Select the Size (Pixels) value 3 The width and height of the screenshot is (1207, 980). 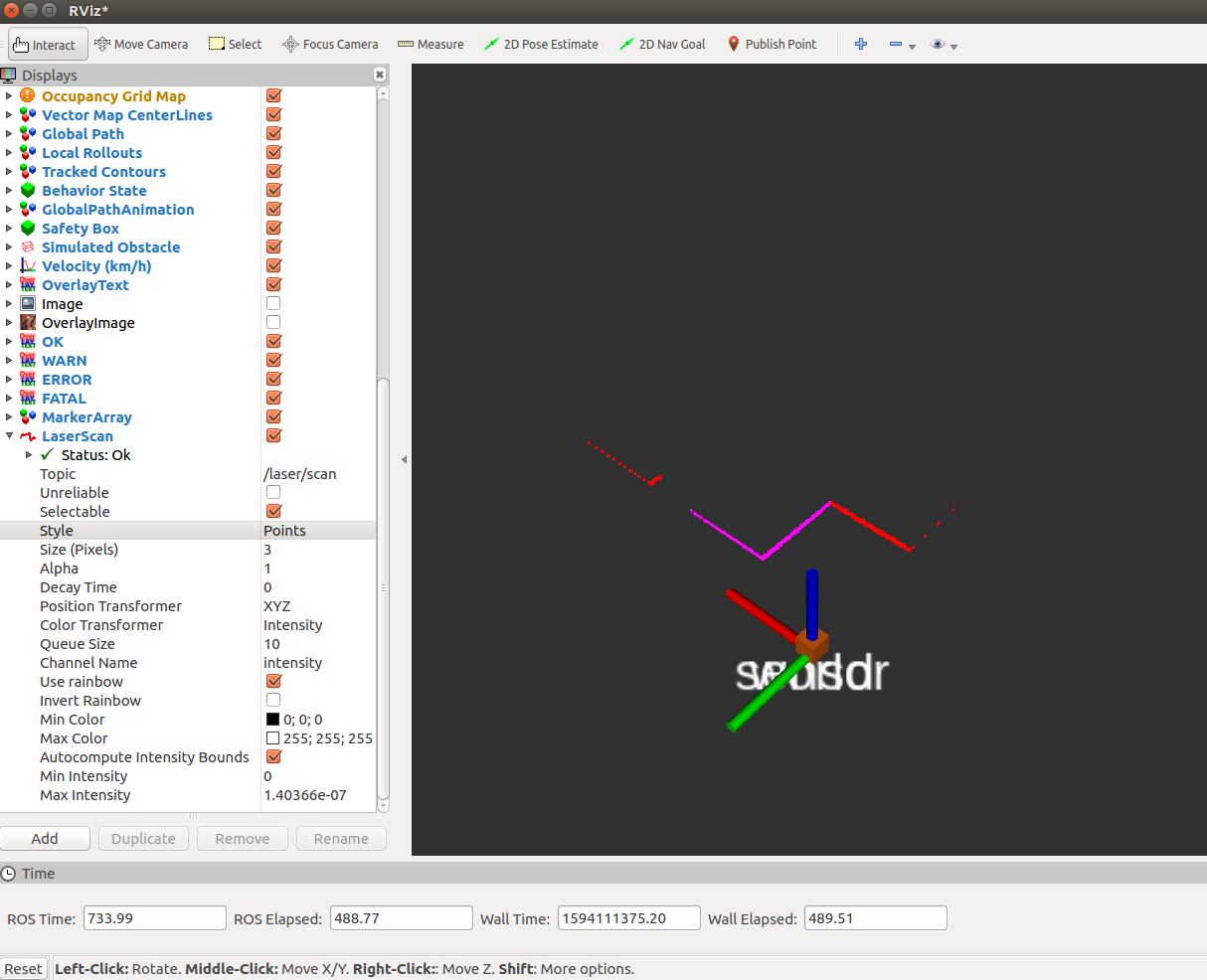click(318, 550)
